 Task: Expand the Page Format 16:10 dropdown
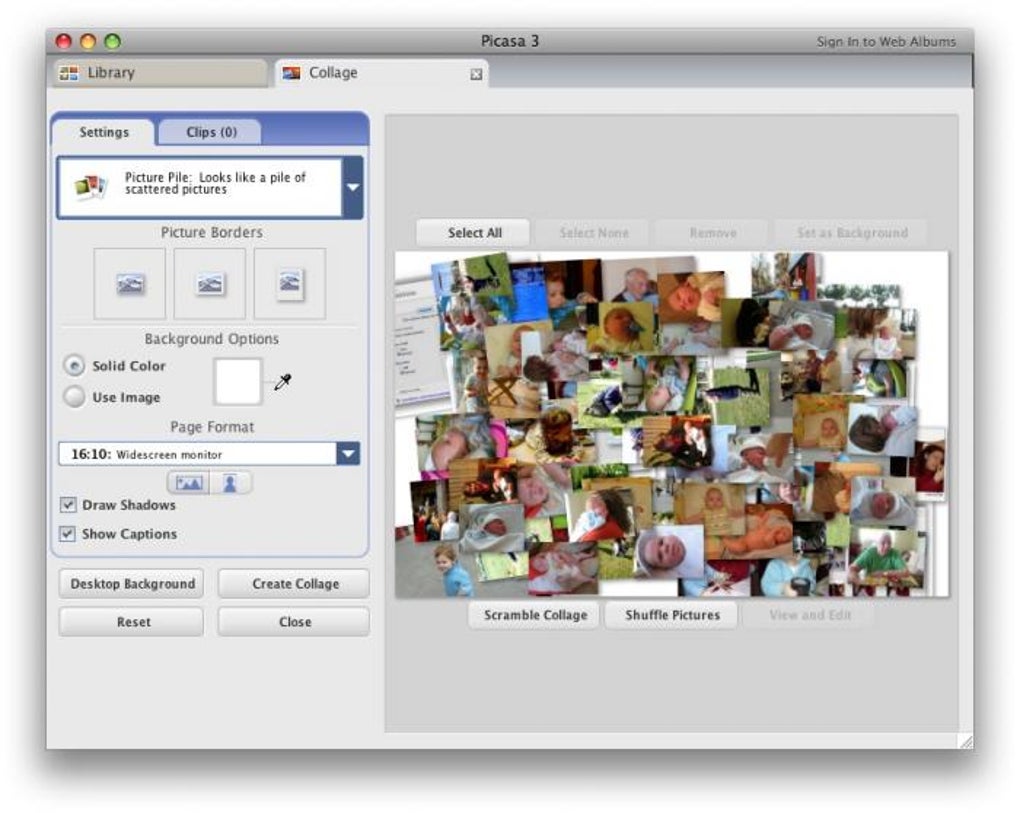348,453
